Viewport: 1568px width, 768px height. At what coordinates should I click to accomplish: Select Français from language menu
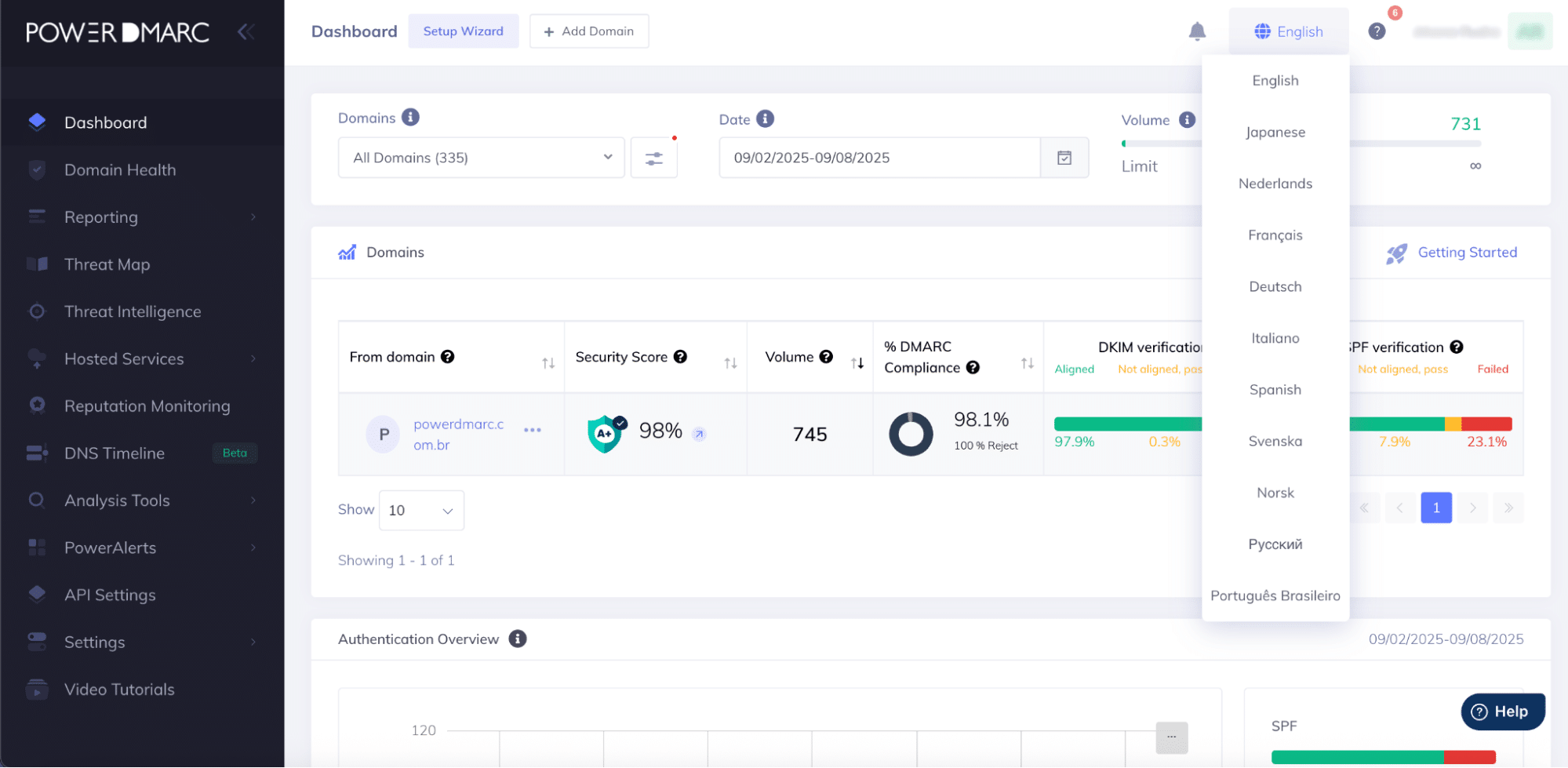click(x=1275, y=235)
